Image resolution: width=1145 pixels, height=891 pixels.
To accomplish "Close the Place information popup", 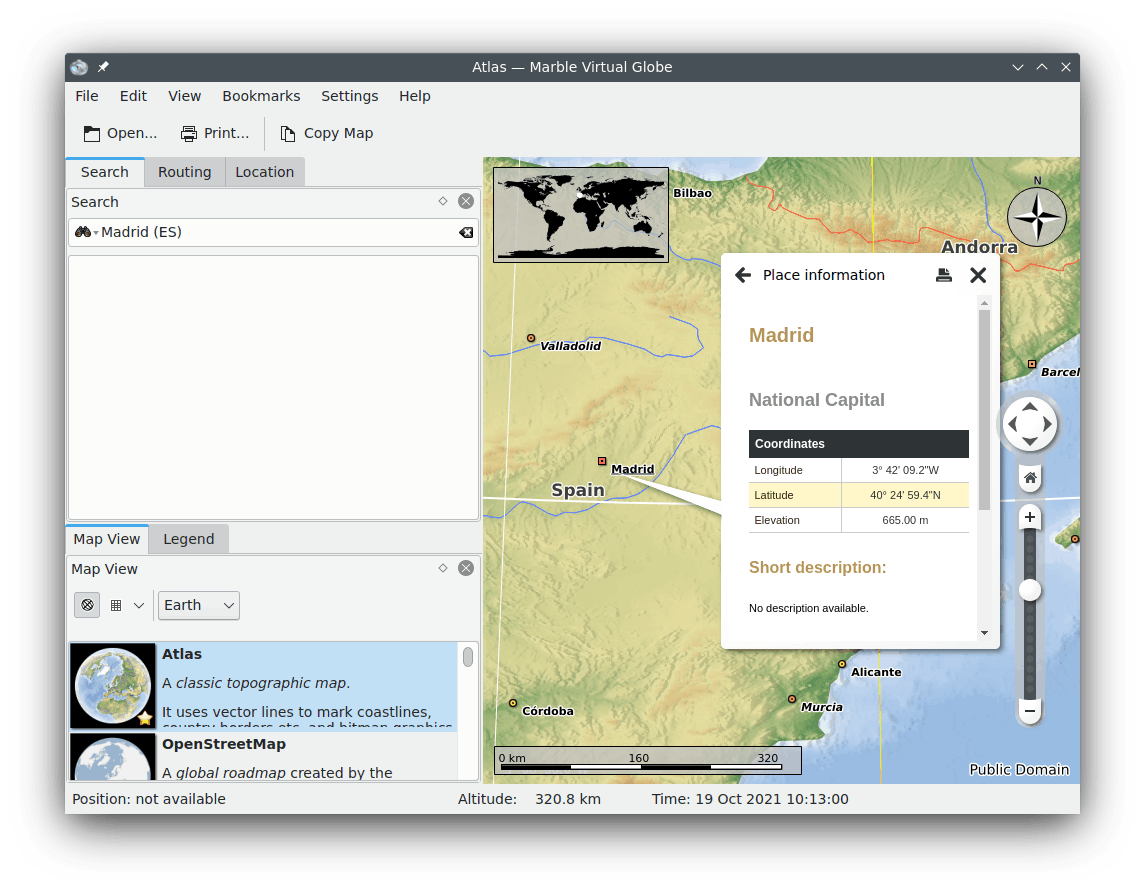I will click(x=978, y=275).
